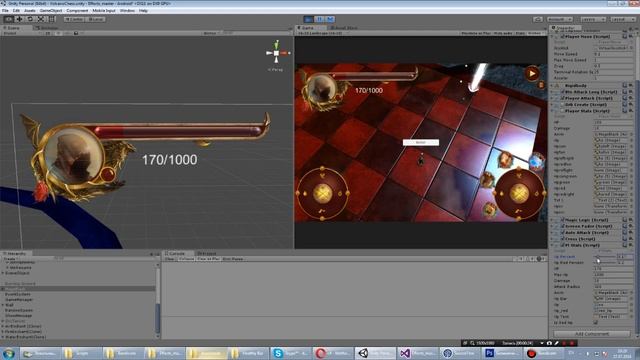This screenshot has height=360, width=640.
Task: Open help icon of Rigidbody component
Action: click(624, 85)
